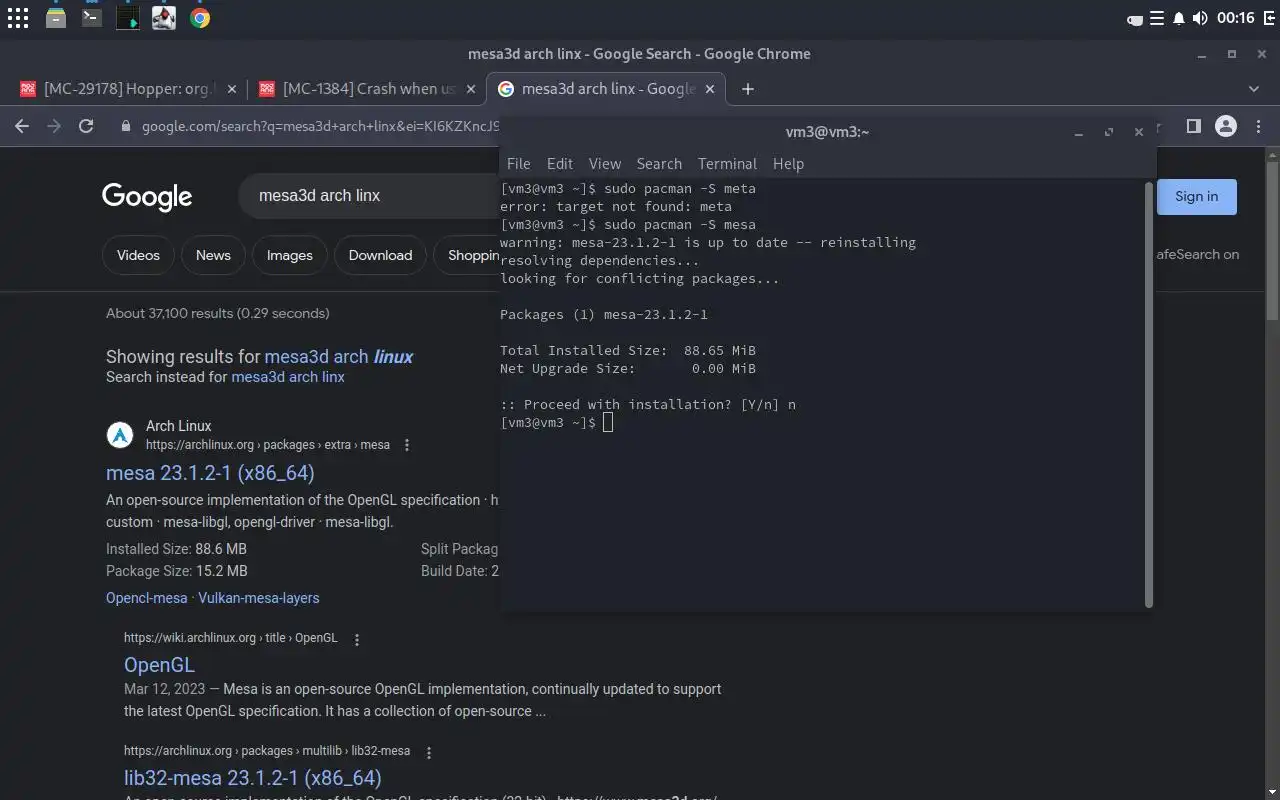Screen dimensions: 1280x800
Task: Open the terminal Help menu
Action: coord(788,164)
